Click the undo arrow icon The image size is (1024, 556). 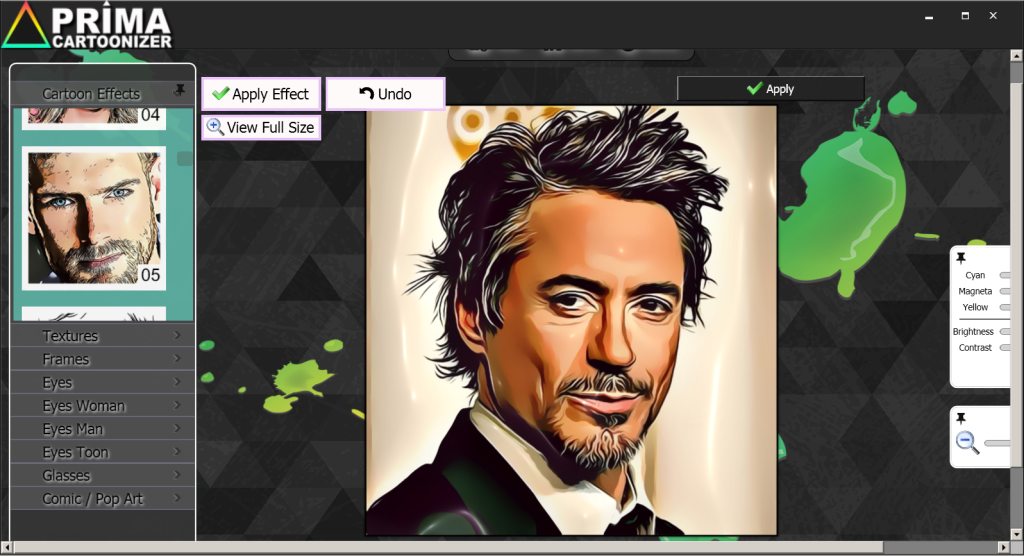(366, 94)
